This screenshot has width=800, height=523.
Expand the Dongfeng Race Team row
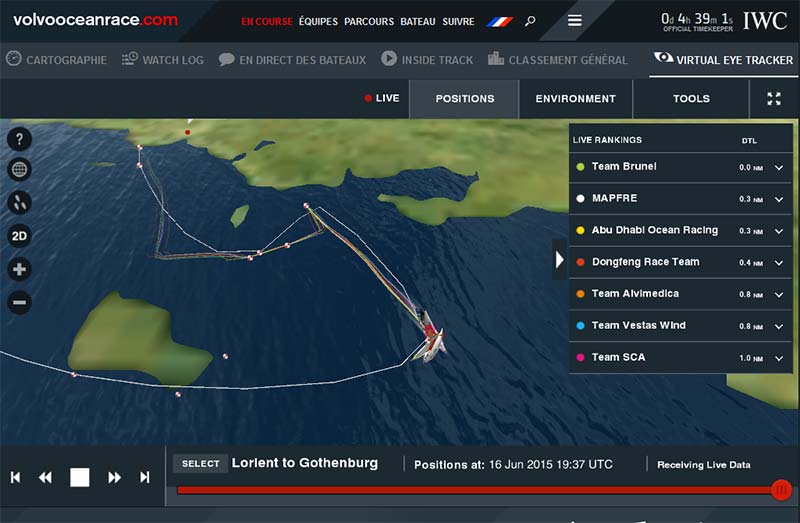(x=779, y=263)
